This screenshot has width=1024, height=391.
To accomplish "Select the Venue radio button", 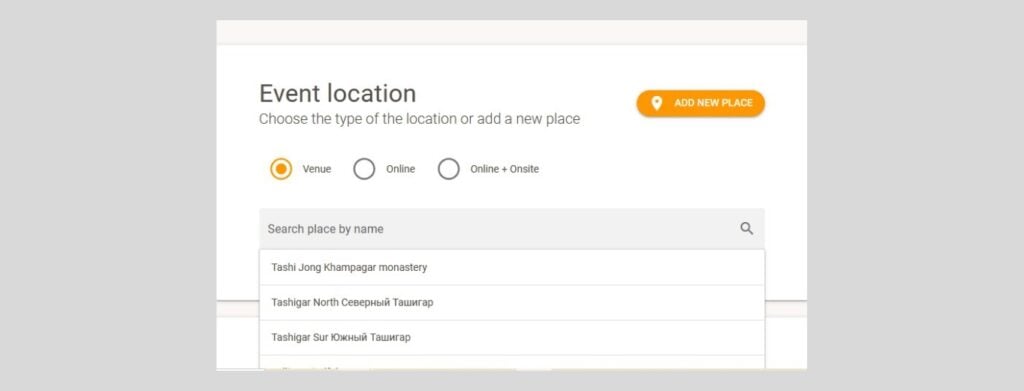I will [281, 169].
